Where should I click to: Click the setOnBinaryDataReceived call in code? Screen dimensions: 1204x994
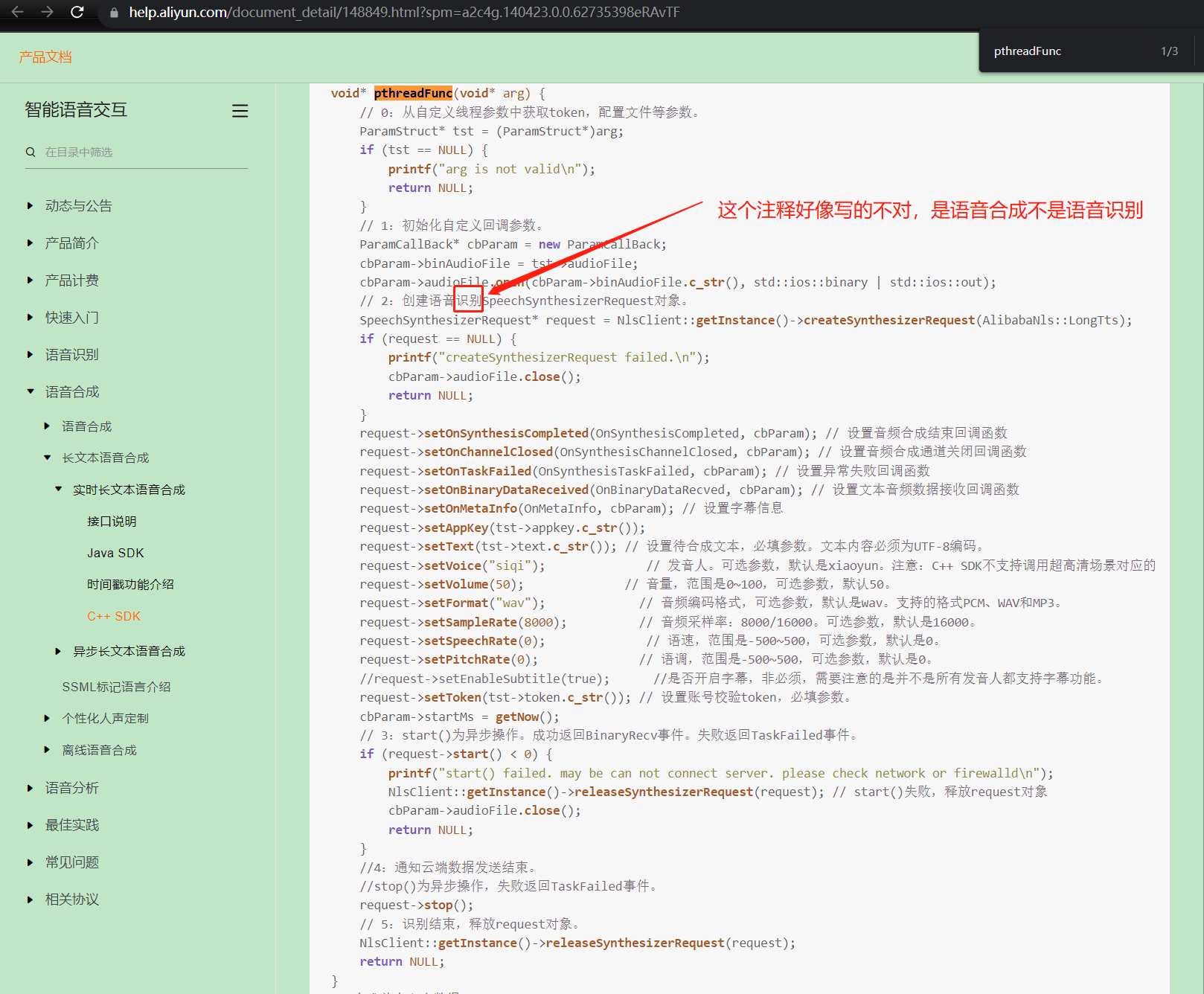coord(506,490)
